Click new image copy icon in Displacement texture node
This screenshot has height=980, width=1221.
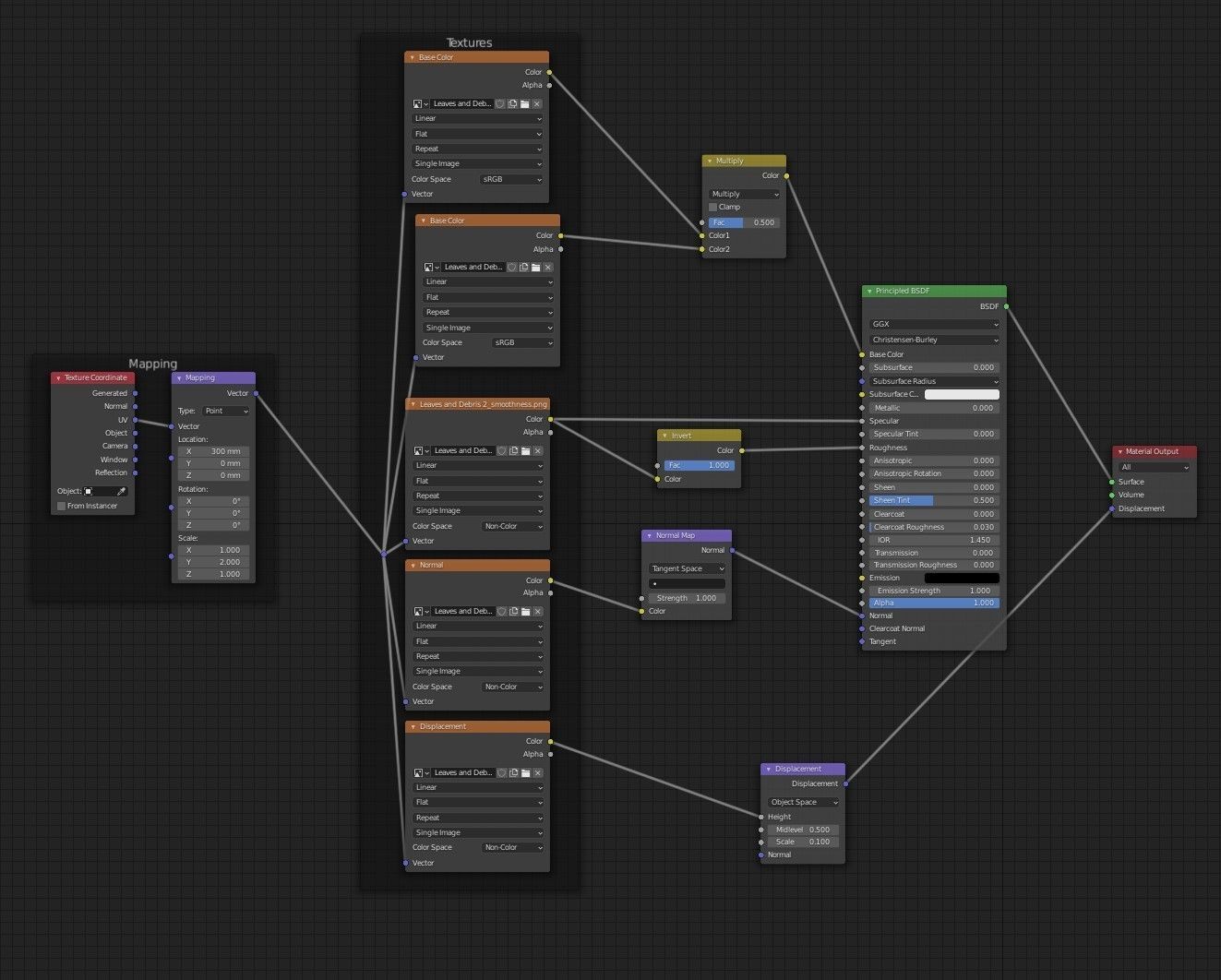click(513, 772)
